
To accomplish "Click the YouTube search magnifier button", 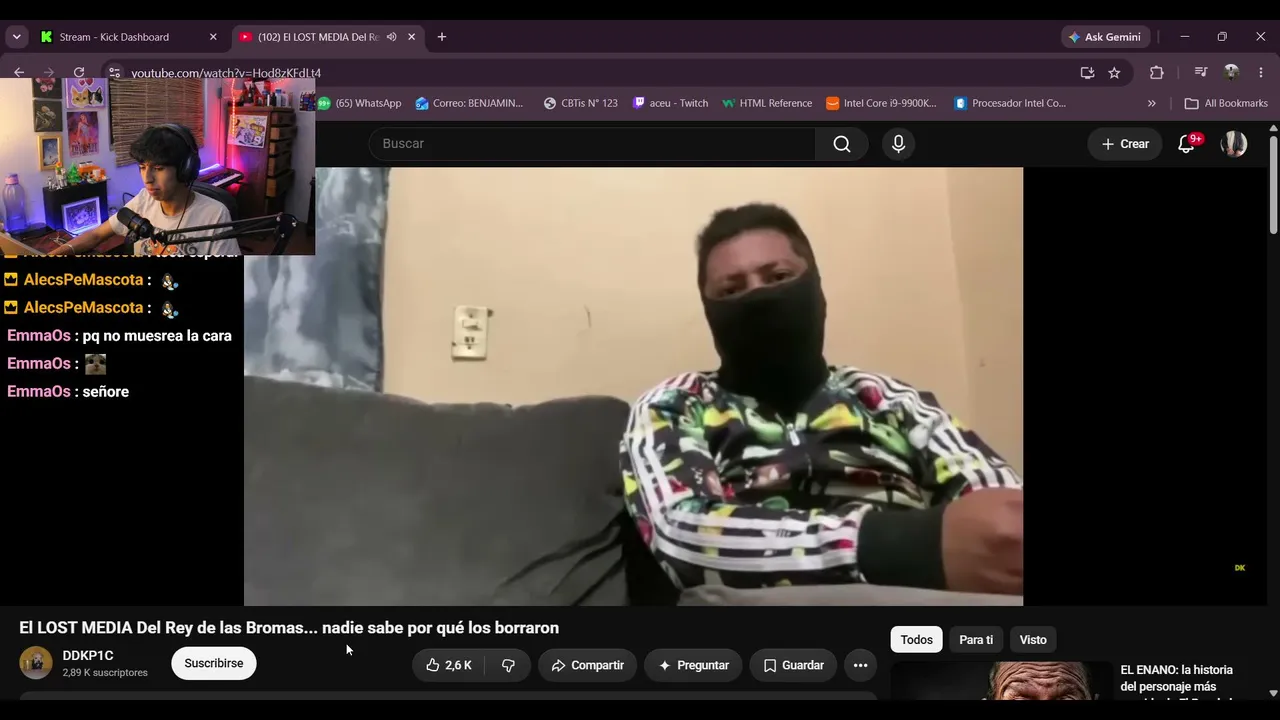I will [x=842, y=144].
